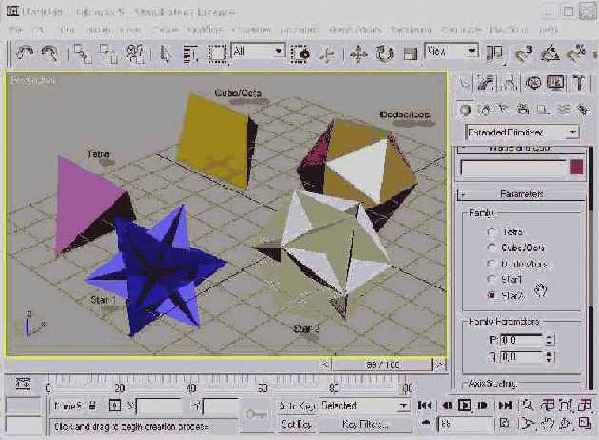The width and height of the screenshot is (599, 440).
Task: Open the Selection Filter 'All' dropdown
Action: pyautogui.click(x=258, y=51)
